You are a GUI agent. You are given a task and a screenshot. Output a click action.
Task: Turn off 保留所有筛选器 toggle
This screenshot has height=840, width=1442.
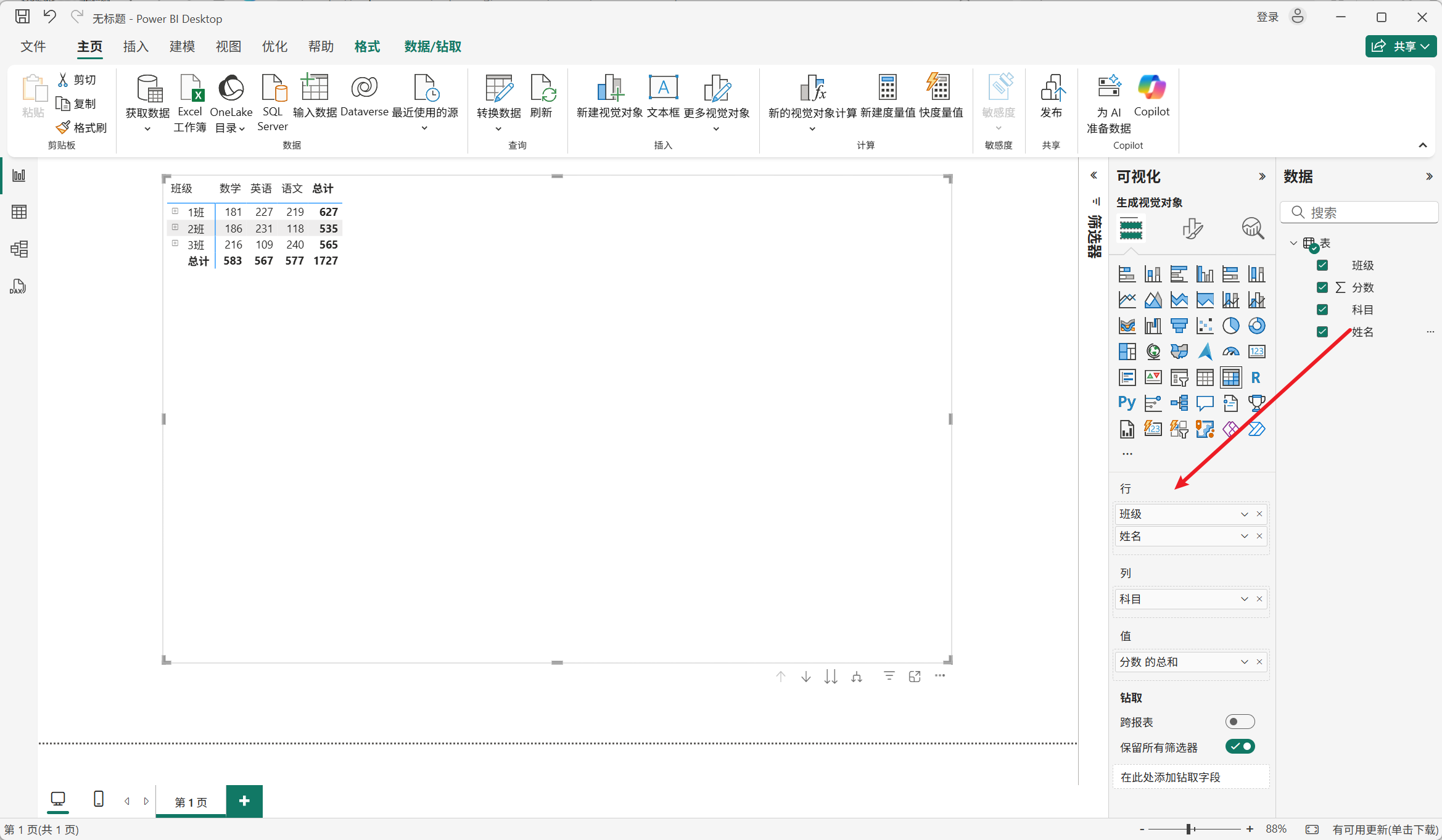click(x=1240, y=747)
